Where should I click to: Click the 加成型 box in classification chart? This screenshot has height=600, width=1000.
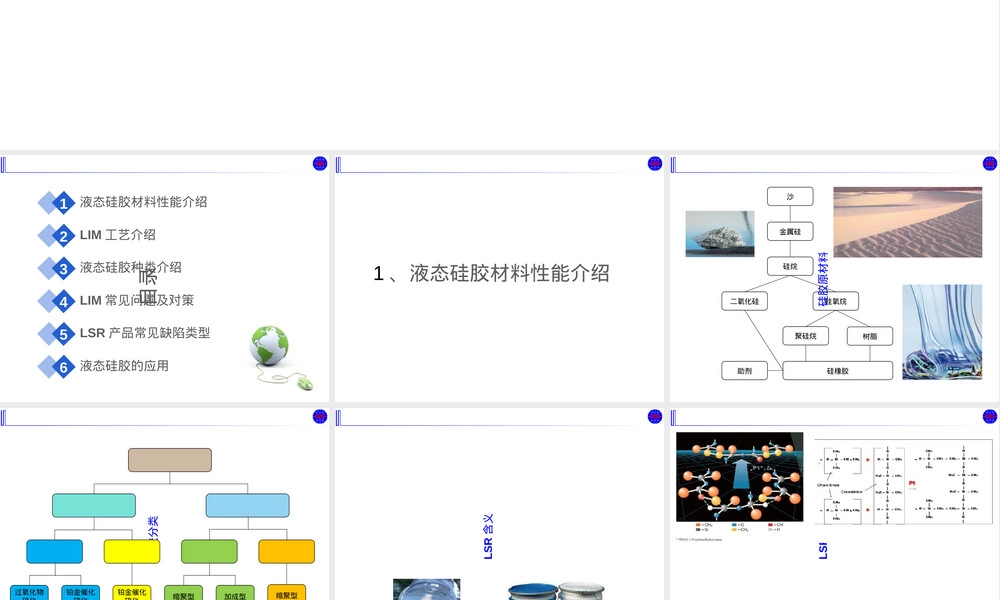(x=235, y=592)
